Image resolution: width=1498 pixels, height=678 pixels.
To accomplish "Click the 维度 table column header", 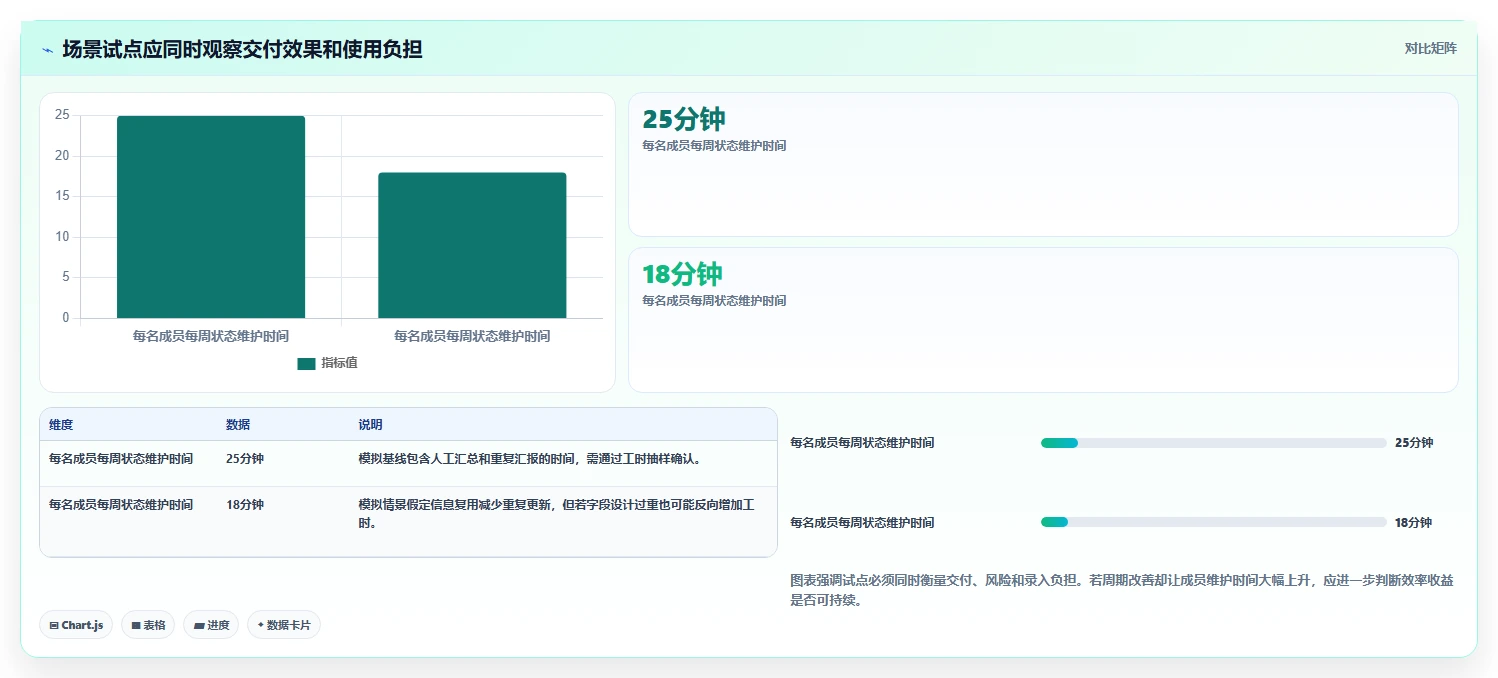I will tap(61, 425).
